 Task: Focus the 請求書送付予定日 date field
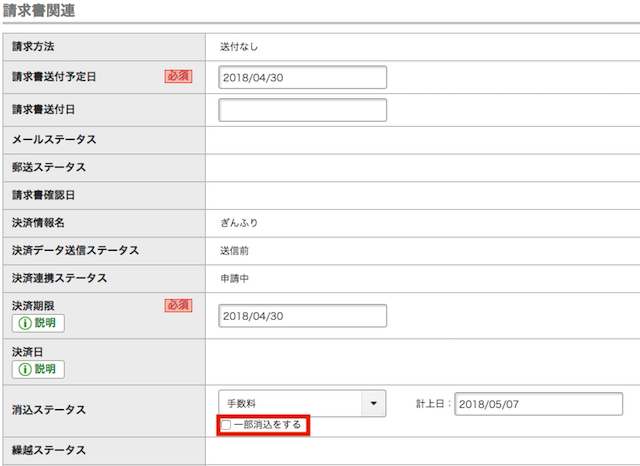(x=302, y=78)
